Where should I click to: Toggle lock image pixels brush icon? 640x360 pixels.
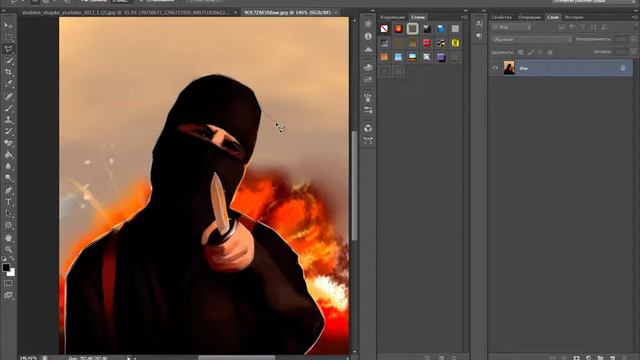pyautogui.click(x=531, y=52)
